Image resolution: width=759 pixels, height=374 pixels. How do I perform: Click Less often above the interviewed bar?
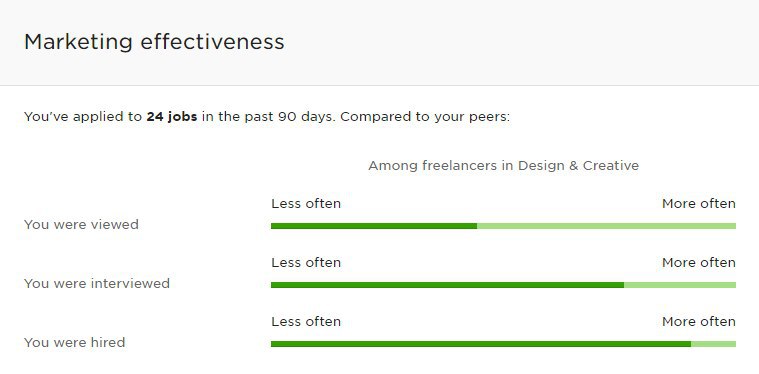click(x=306, y=263)
